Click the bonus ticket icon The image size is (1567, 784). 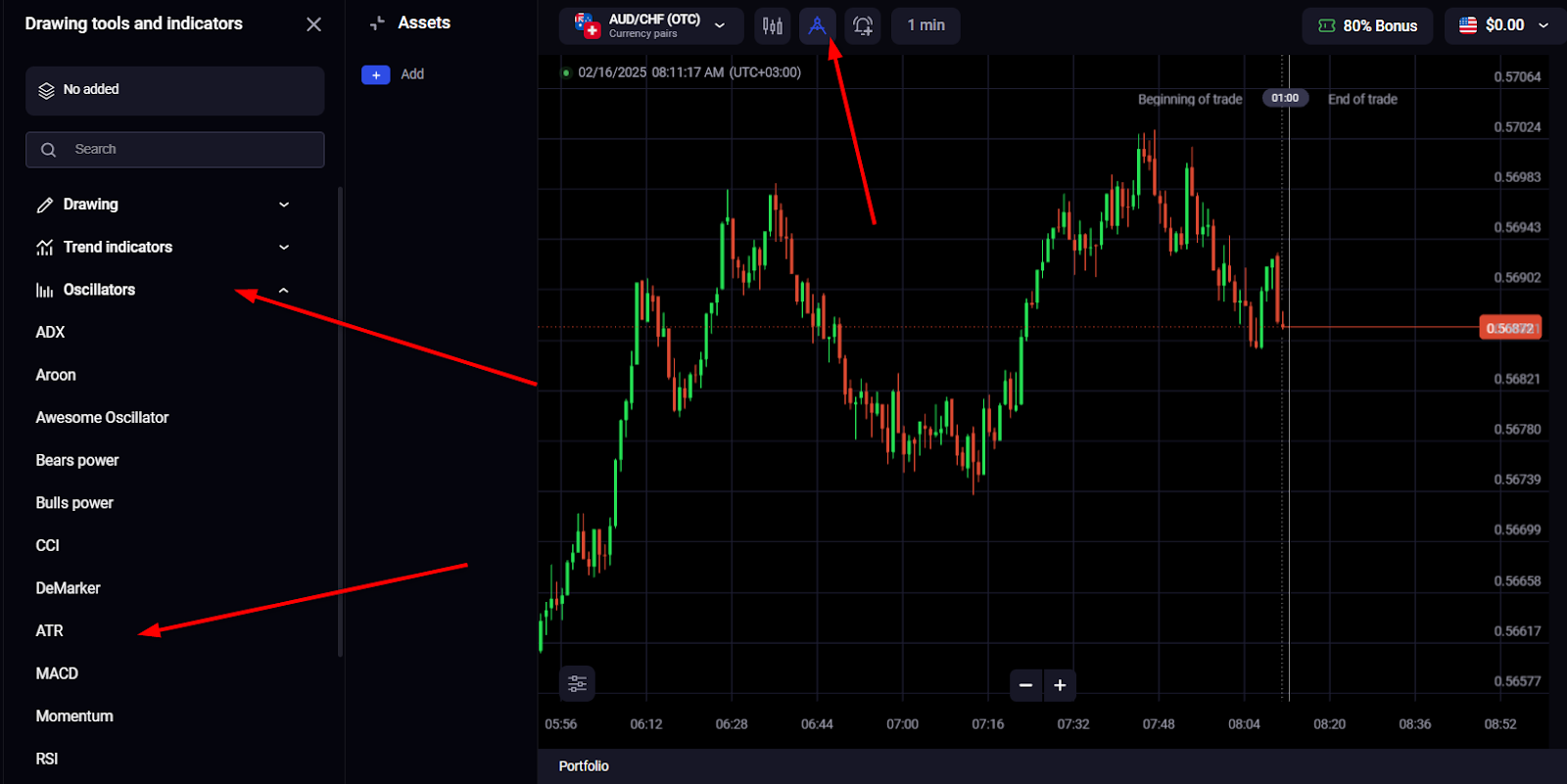click(x=1327, y=25)
